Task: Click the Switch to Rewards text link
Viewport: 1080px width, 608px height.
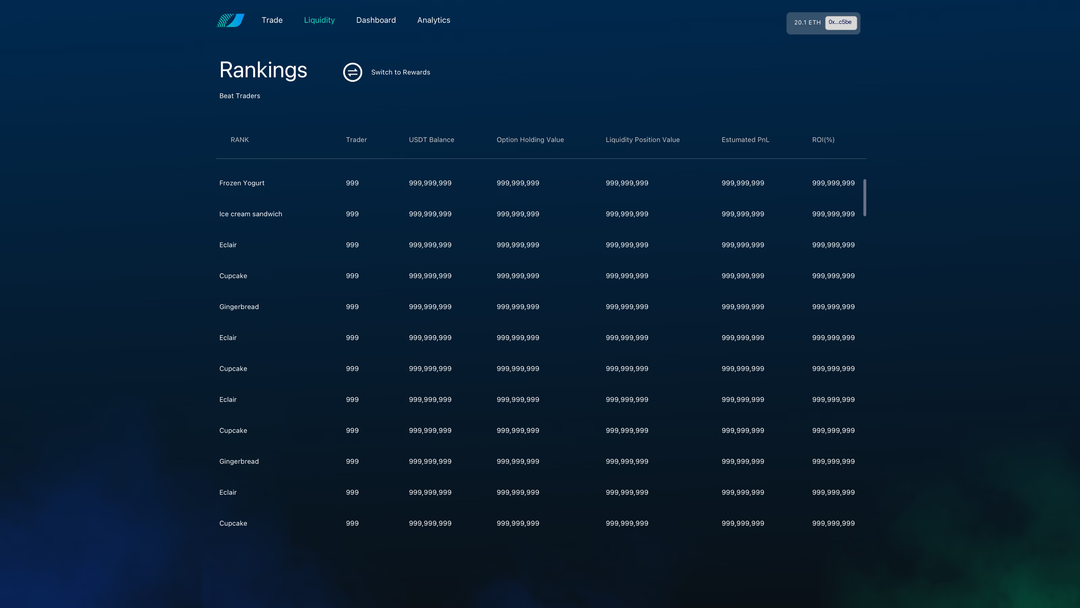Action: click(400, 72)
